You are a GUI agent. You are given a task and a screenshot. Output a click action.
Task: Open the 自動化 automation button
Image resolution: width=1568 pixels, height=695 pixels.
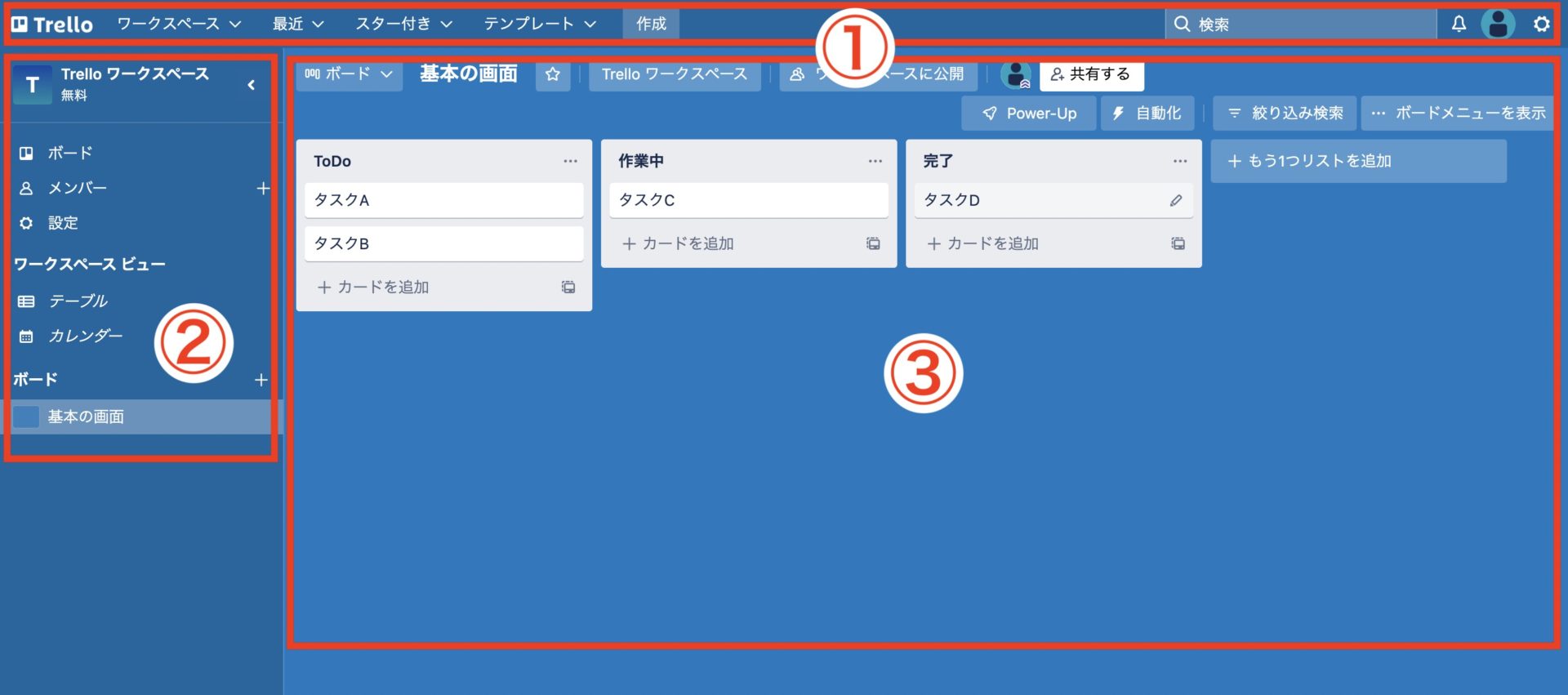pyautogui.click(x=1147, y=114)
